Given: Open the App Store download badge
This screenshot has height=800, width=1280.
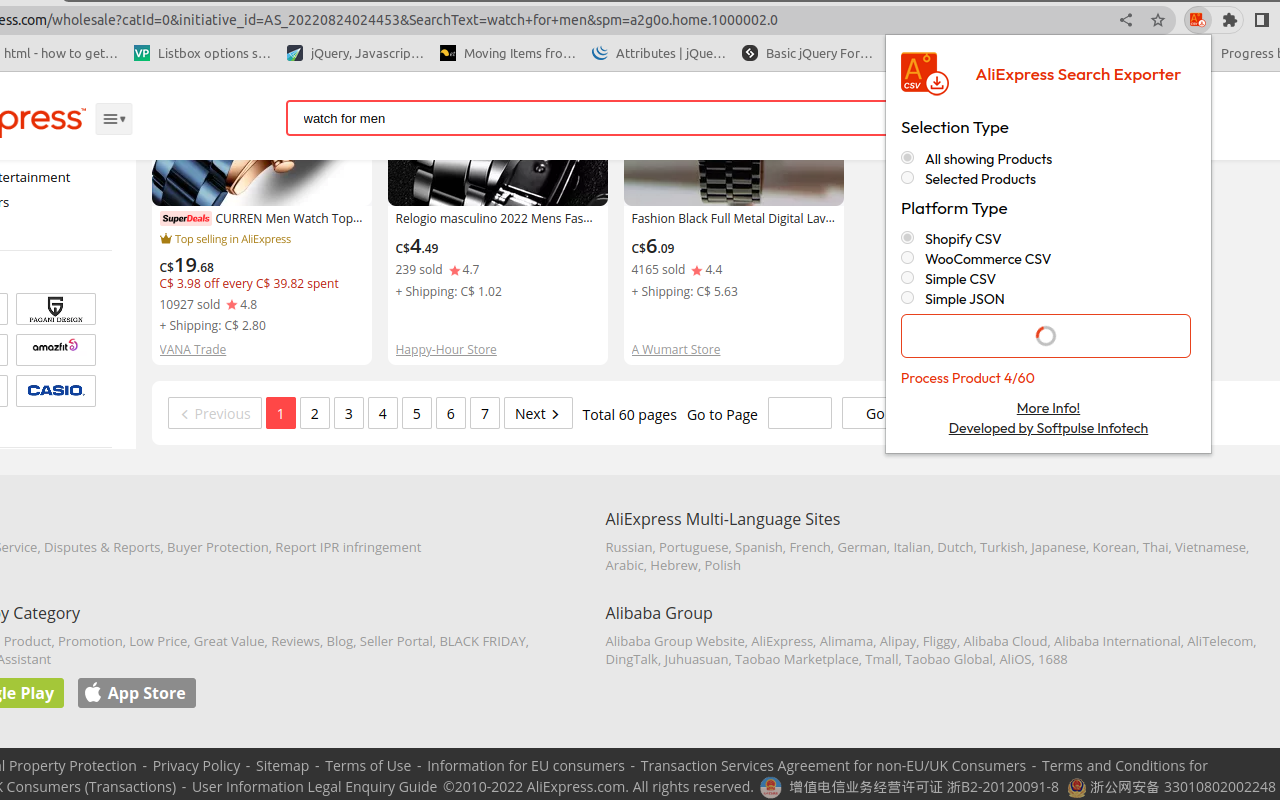Looking at the screenshot, I should [137, 693].
